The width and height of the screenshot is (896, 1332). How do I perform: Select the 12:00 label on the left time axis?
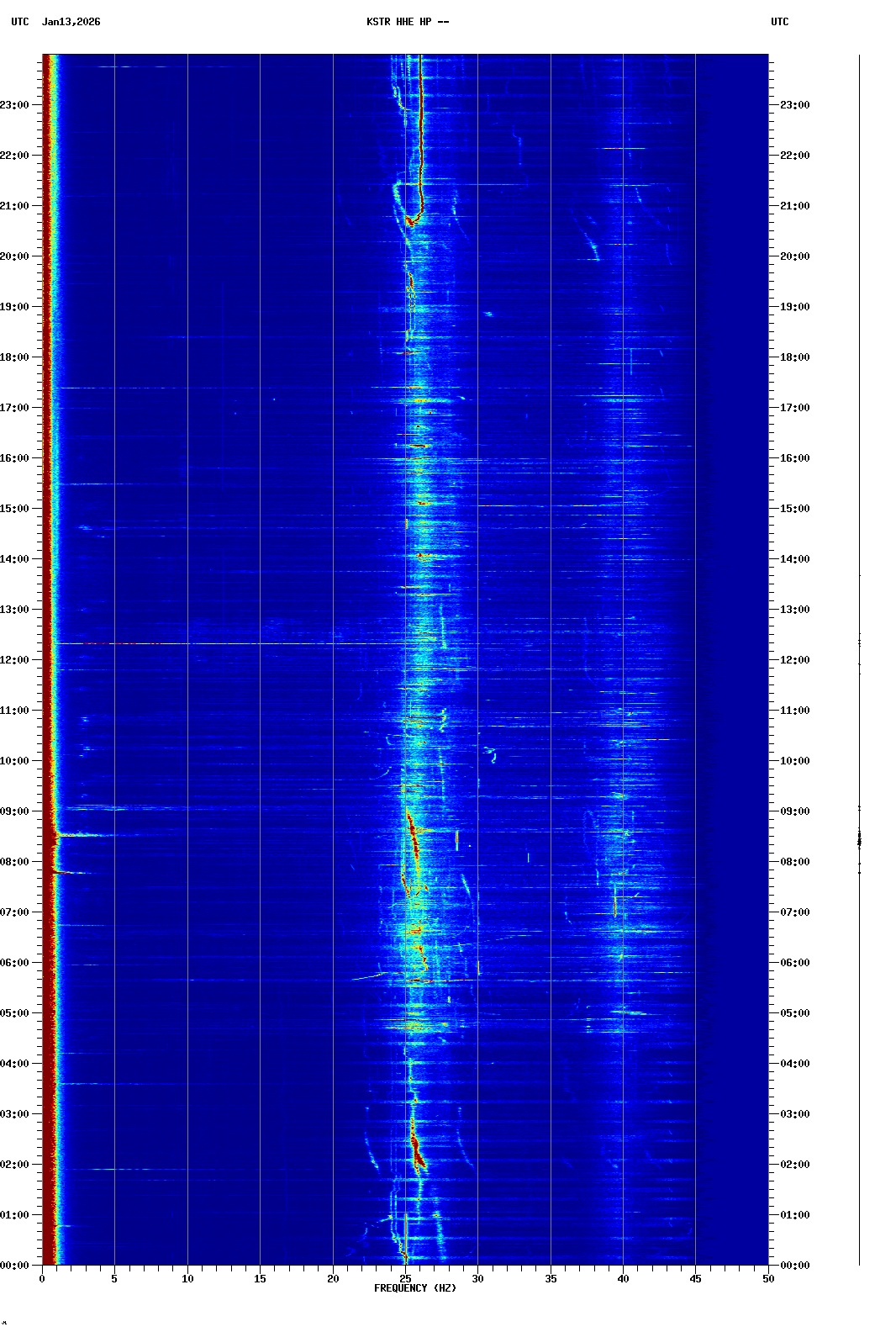[x=15, y=660]
